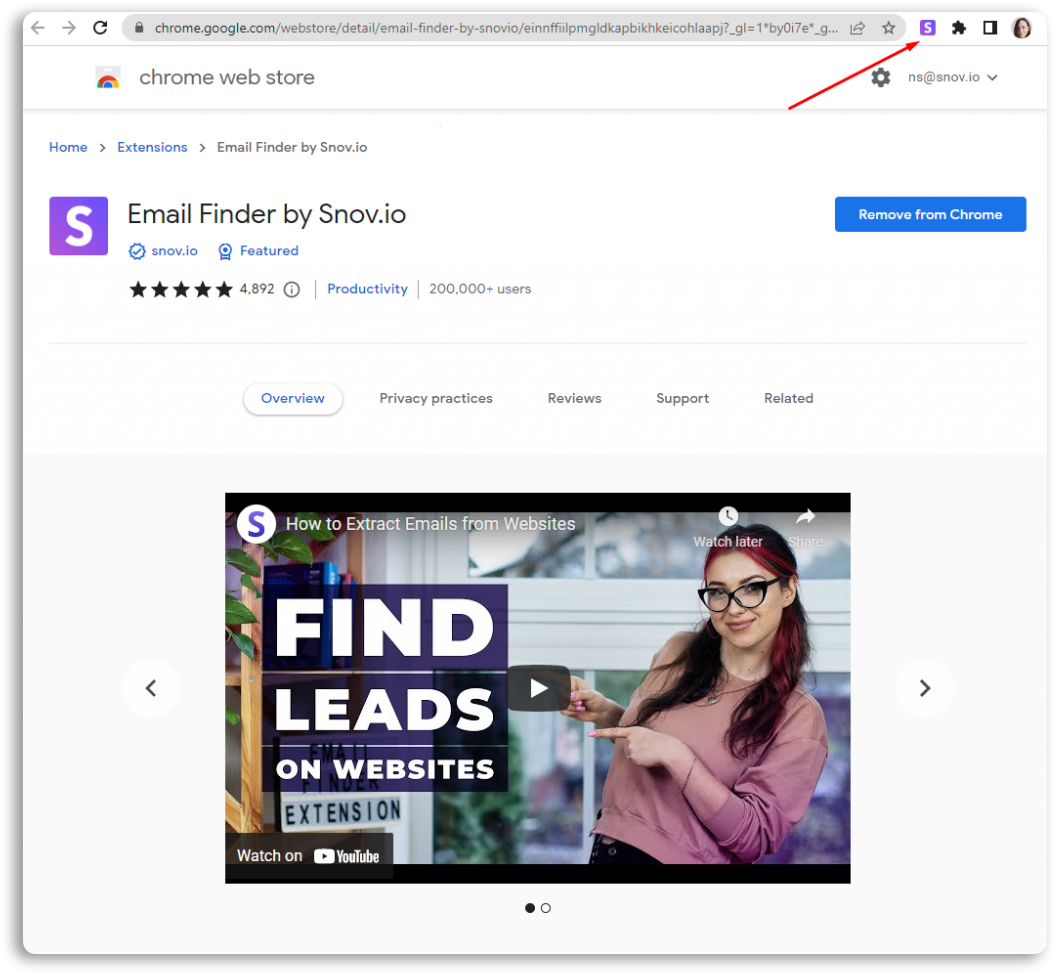Open the Reviews tab
Image resolution: width=1056 pixels, height=974 pixels.
click(574, 398)
